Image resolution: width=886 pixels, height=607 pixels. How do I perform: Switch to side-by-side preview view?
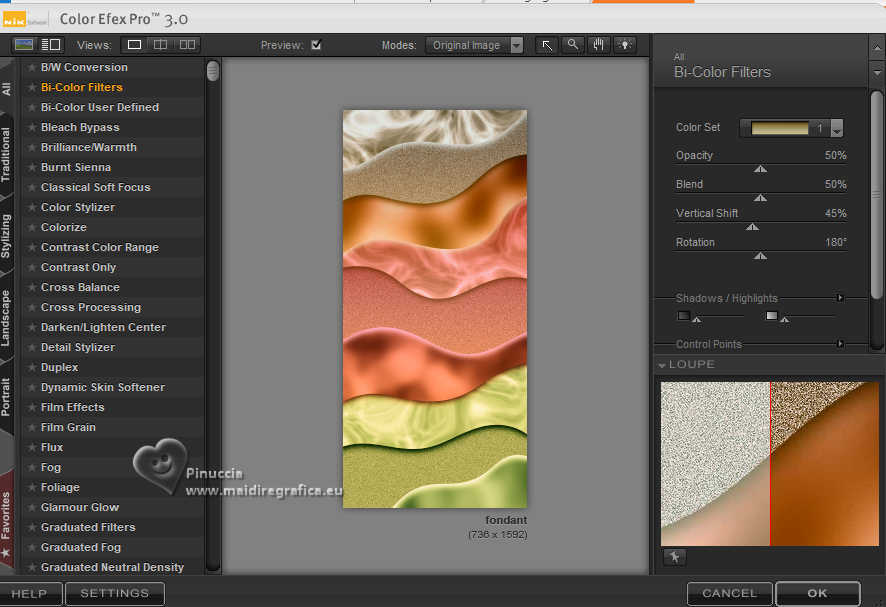coord(187,45)
